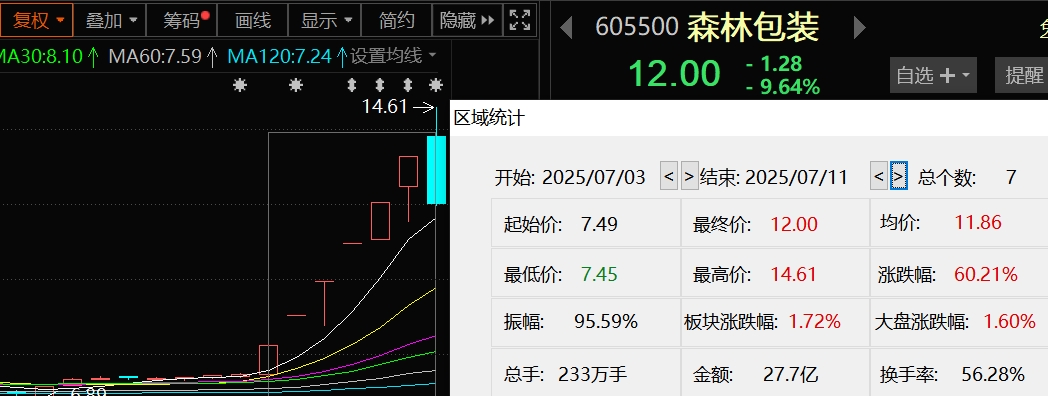Toggle the 隐藏 side panel

pos(467,20)
